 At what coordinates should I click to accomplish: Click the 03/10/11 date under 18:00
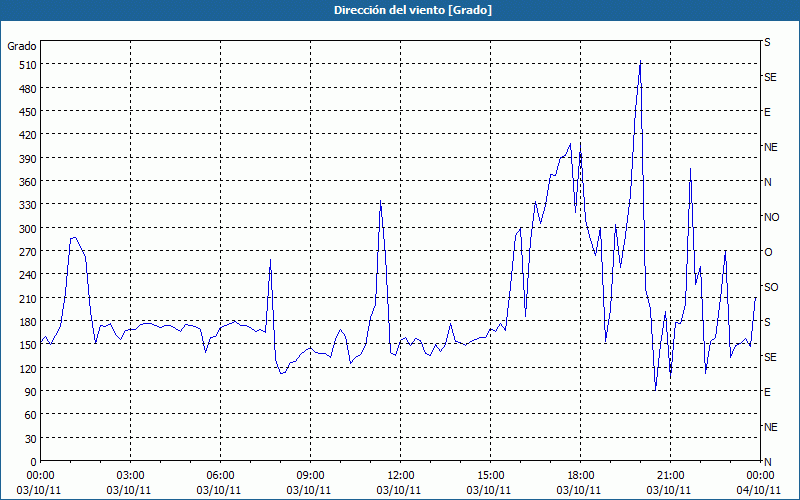pos(579,490)
